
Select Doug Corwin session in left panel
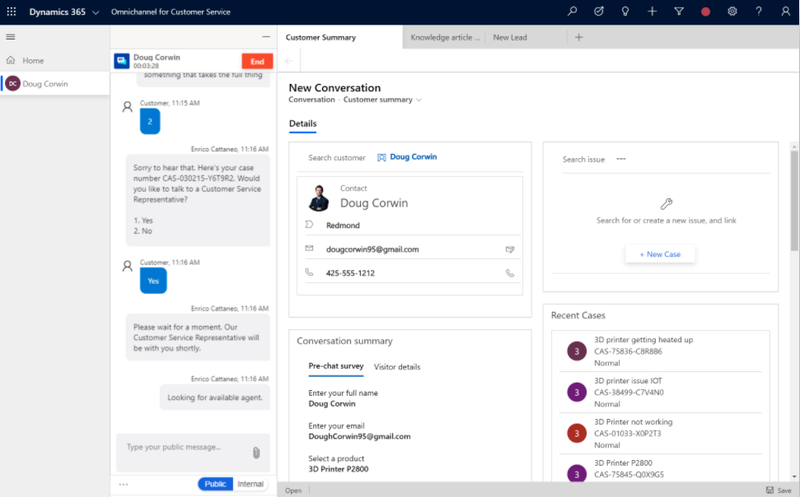tap(55, 84)
